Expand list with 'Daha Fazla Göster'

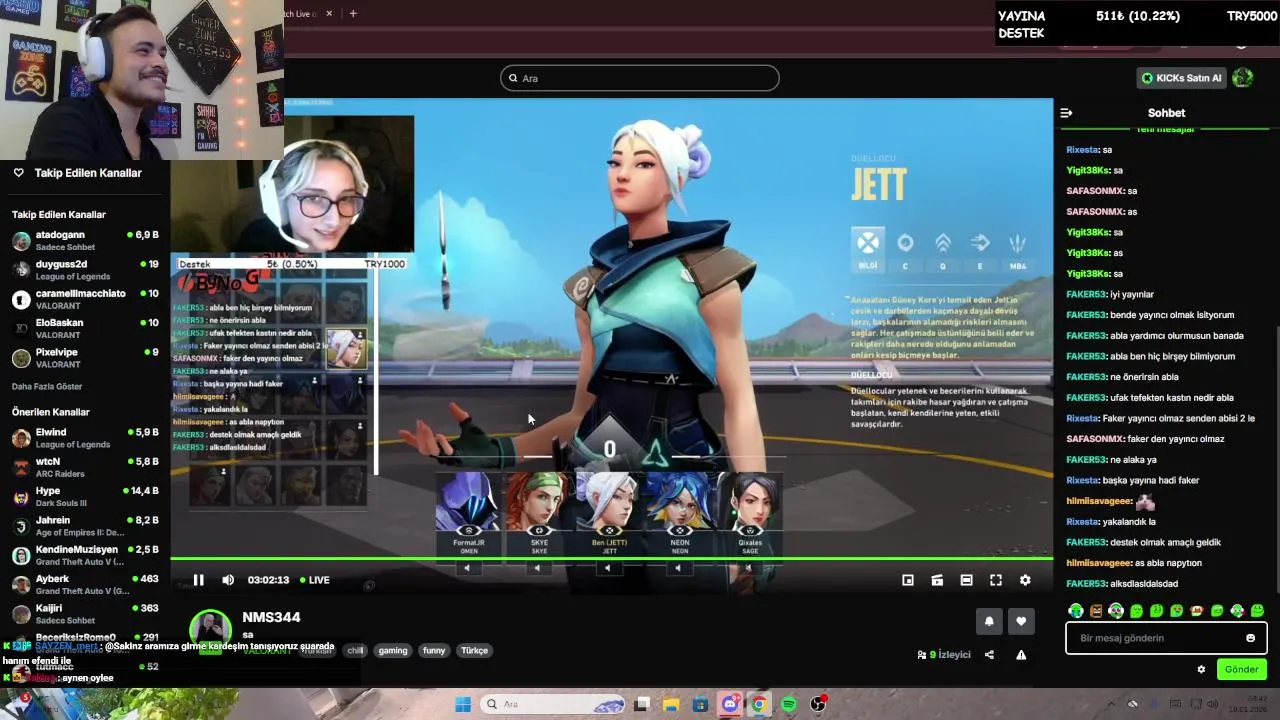pos(47,386)
